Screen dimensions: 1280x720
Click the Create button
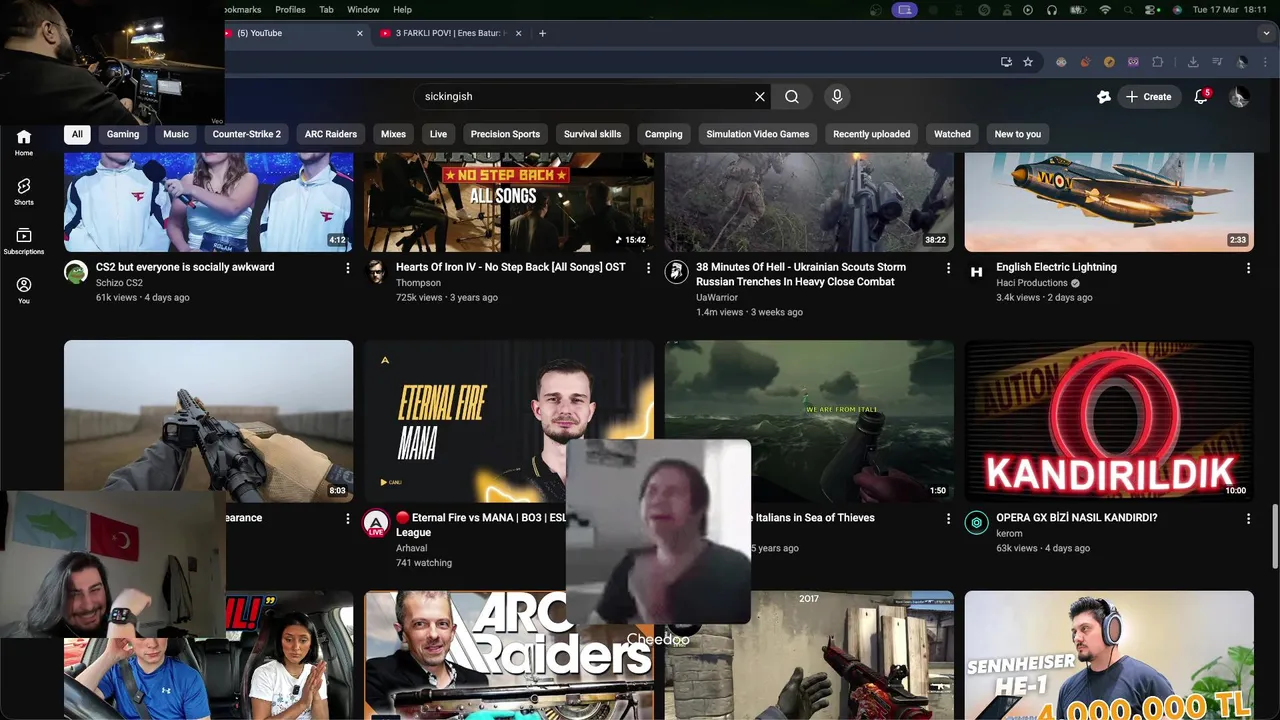pyautogui.click(x=1148, y=97)
